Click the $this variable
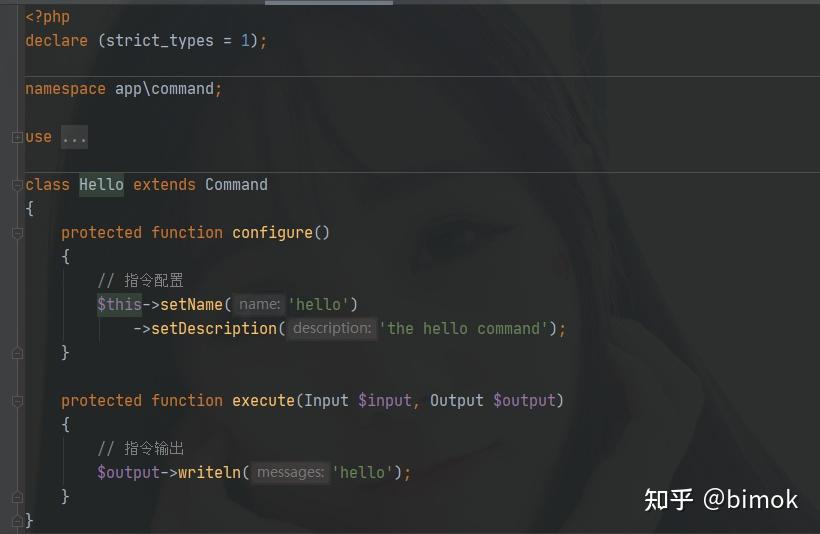 (x=119, y=304)
